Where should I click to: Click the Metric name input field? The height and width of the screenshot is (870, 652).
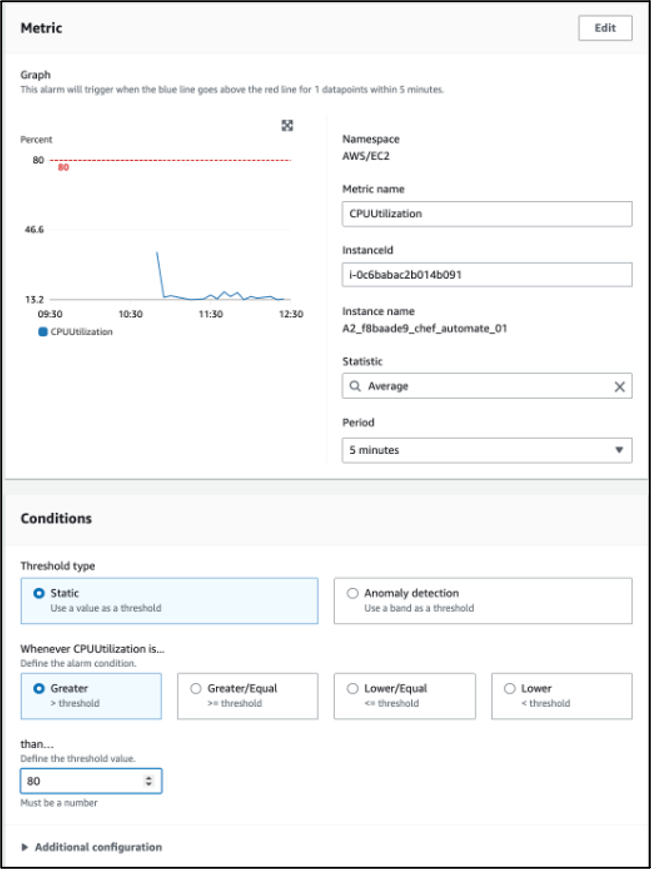click(486, 214)
